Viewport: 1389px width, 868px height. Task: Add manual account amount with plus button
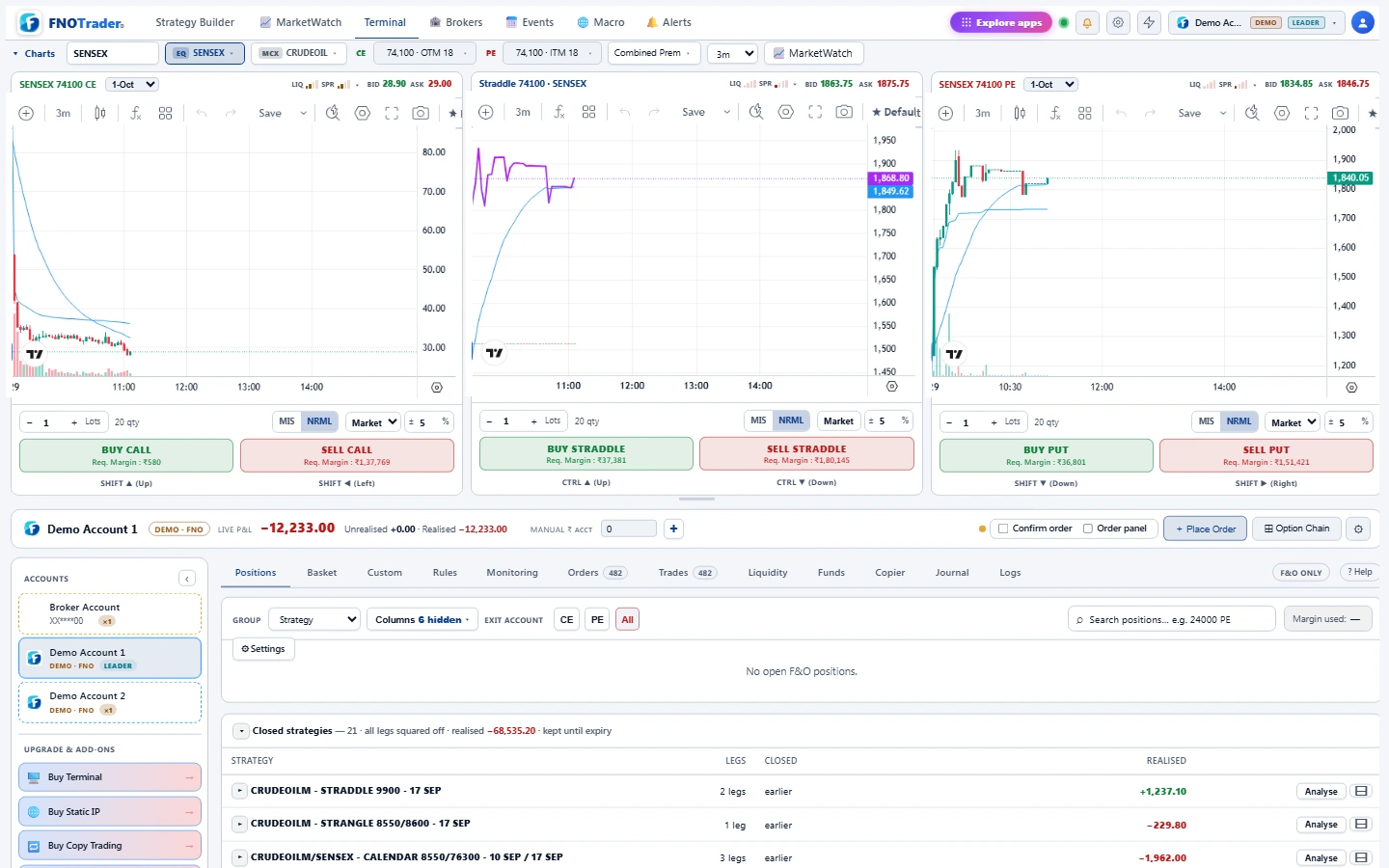click(x=673, y=529)
